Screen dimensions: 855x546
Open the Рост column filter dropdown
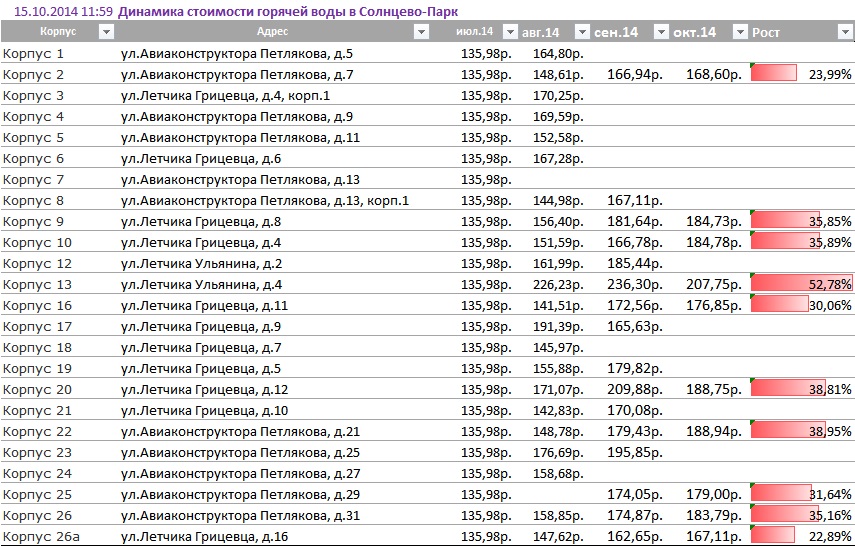click(844, 32)
